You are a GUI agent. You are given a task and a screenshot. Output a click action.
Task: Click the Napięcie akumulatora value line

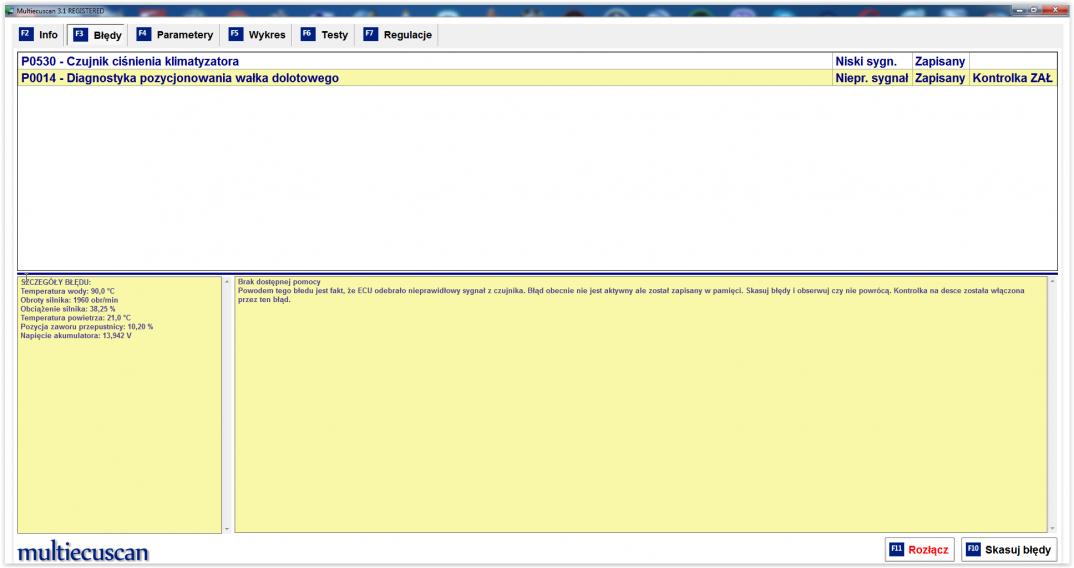pos(75,336)
